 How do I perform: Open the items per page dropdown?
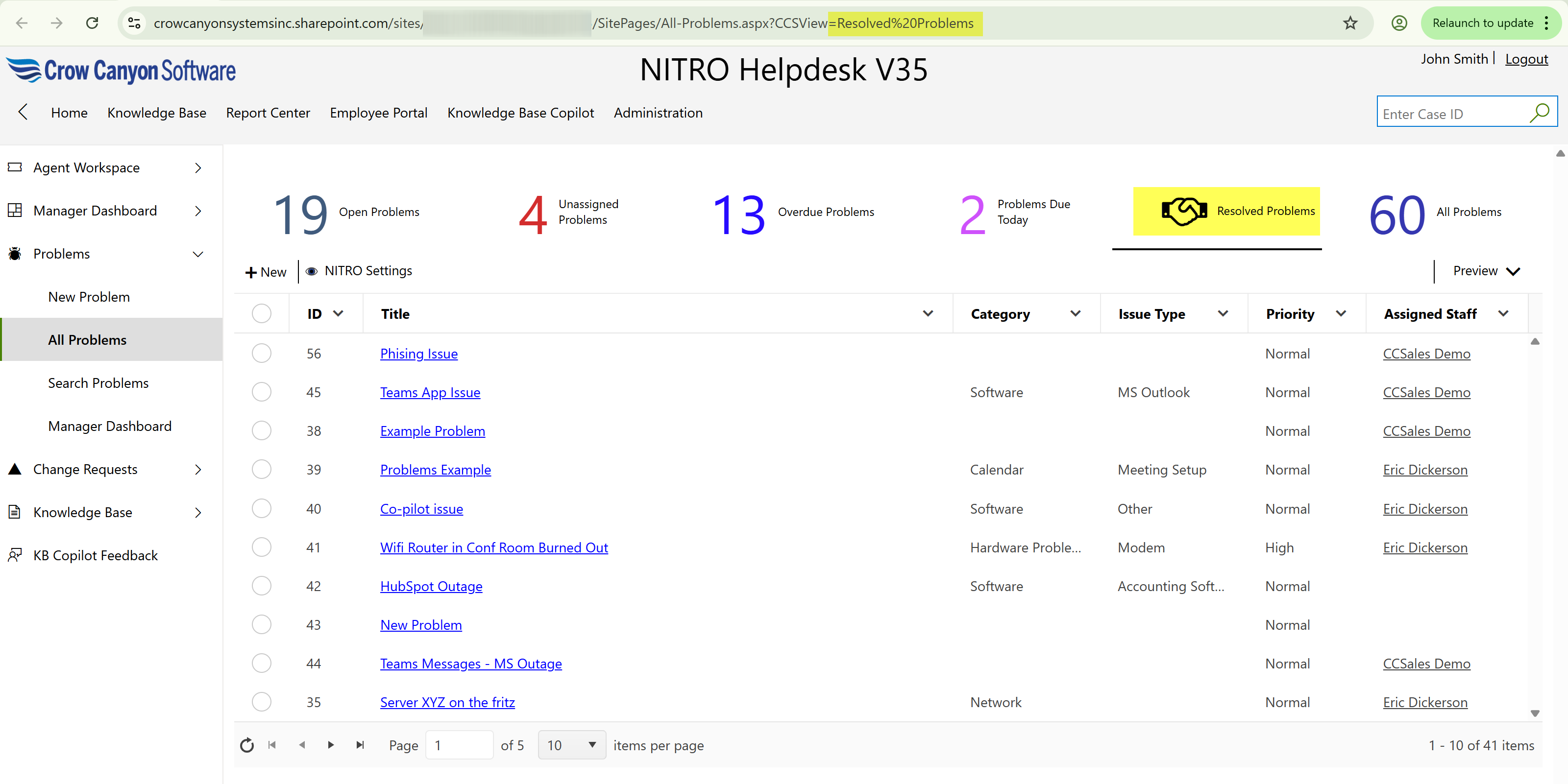click(570, 744)
